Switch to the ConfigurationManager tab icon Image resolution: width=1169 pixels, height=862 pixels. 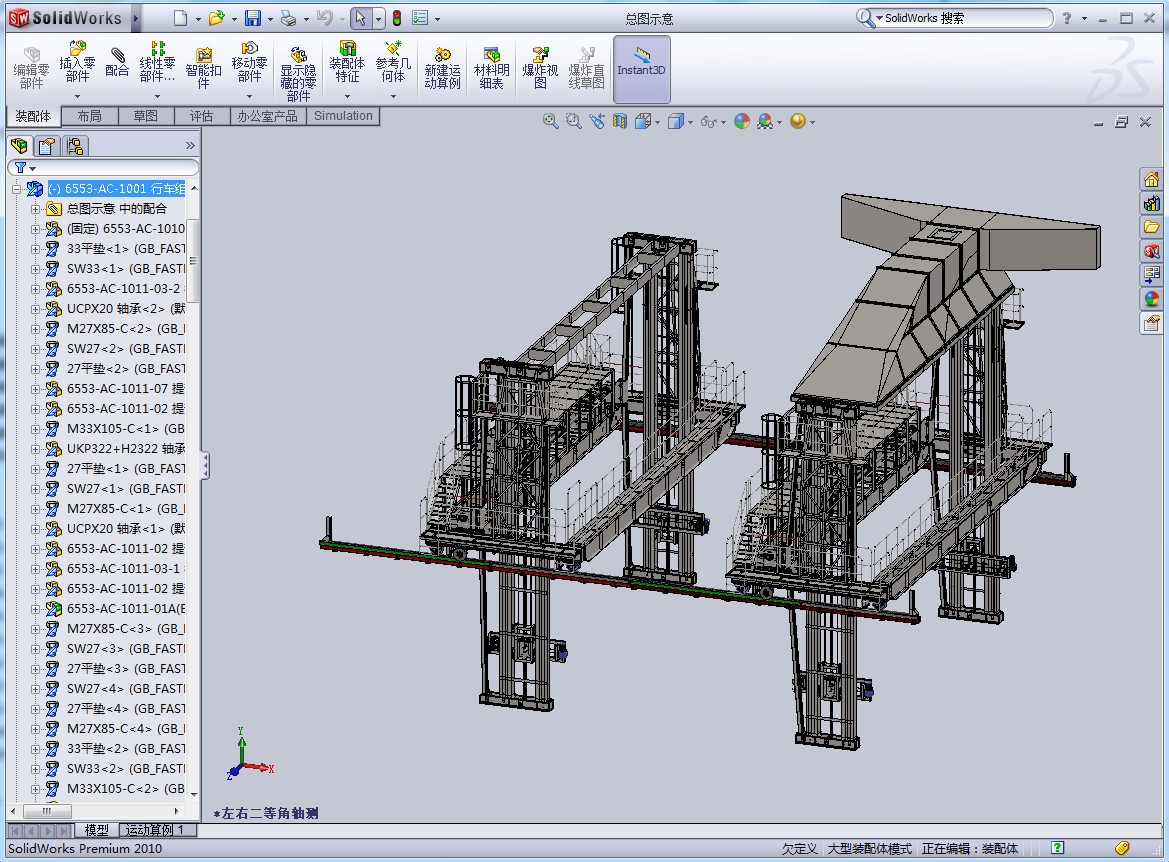click(x=75, y=146)
